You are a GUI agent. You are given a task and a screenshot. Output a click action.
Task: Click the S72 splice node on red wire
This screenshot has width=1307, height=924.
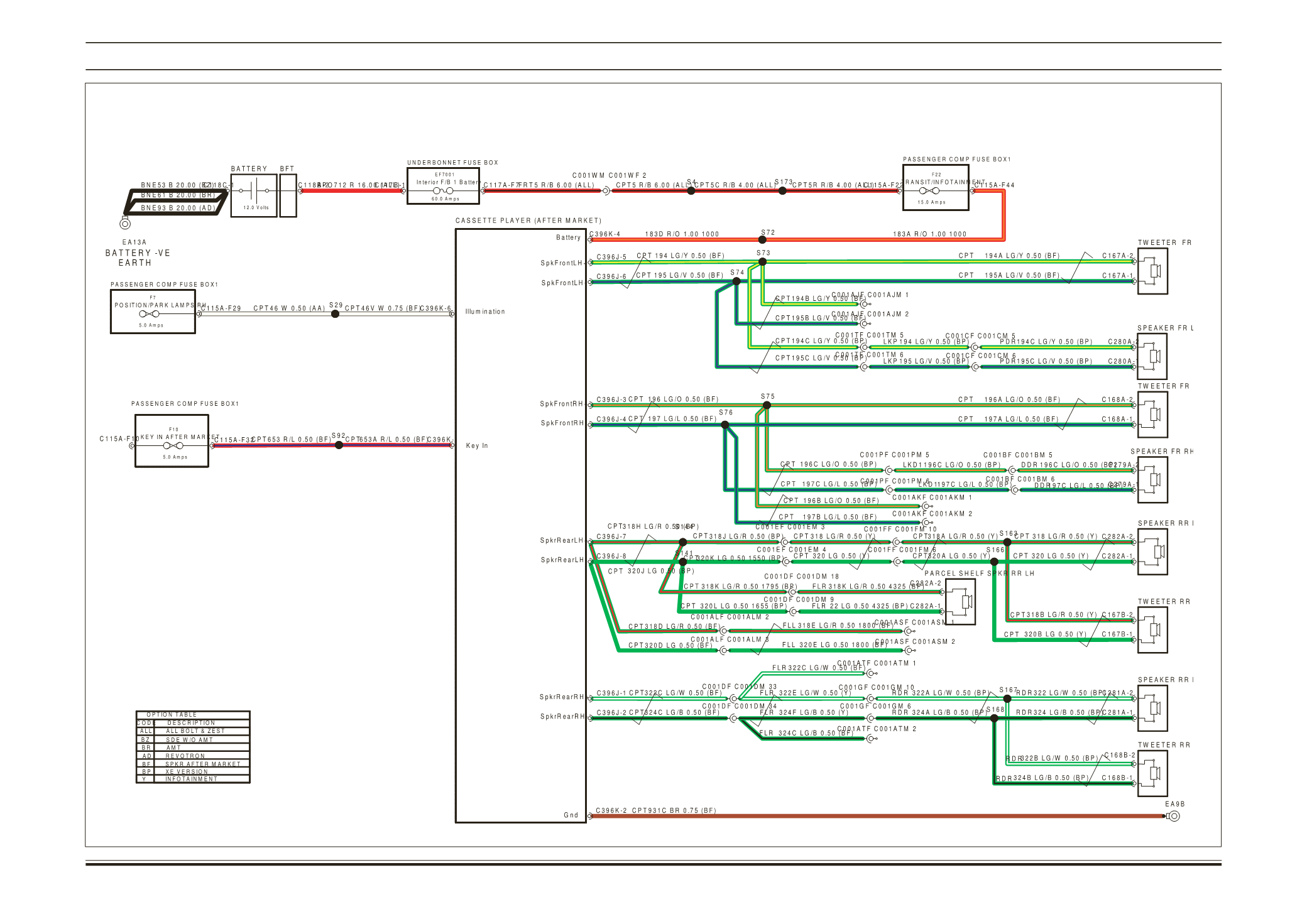(x=763, y=239)
